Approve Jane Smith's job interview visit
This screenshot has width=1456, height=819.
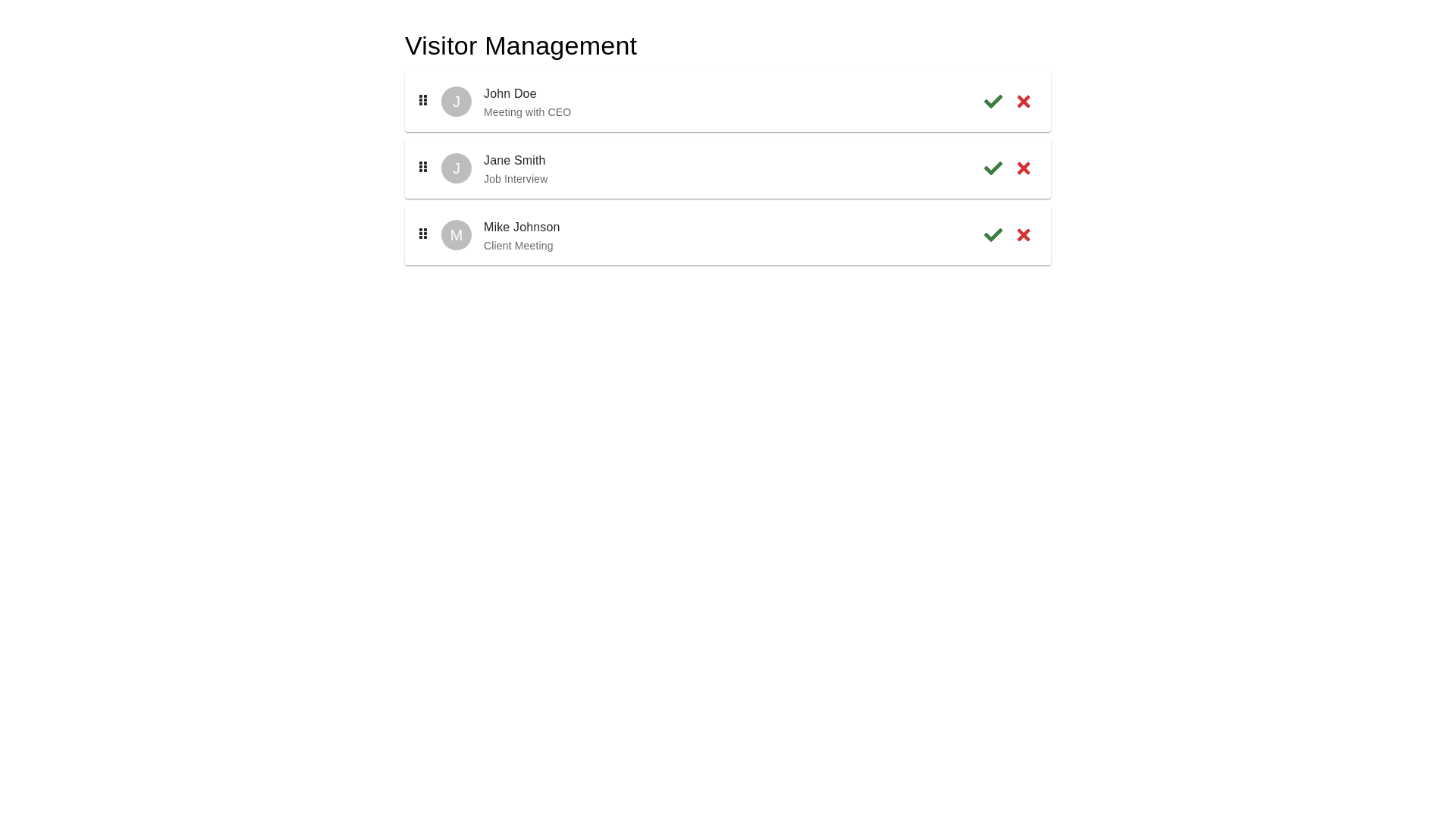click(x=993, y=168)
